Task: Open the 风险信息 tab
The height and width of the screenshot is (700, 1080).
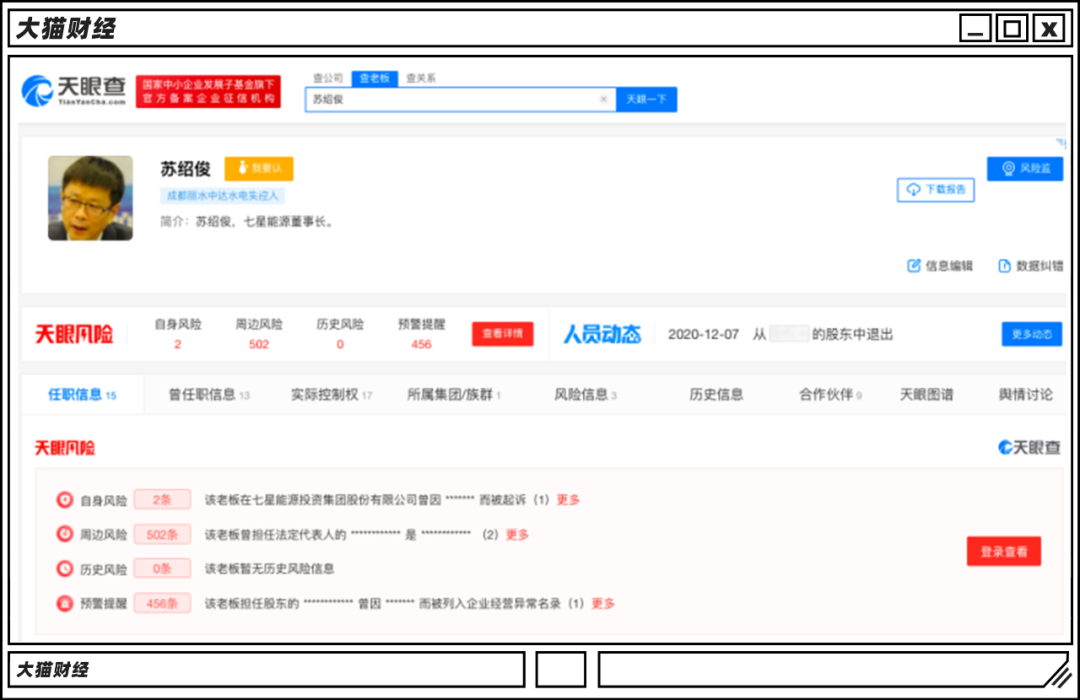Action: 585,394
